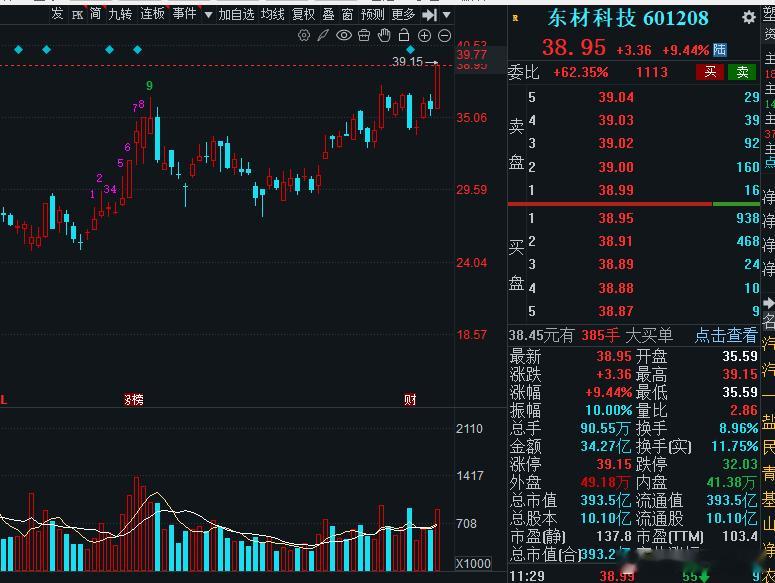Click the 跌停 value 32.03

tap(740, 464)
